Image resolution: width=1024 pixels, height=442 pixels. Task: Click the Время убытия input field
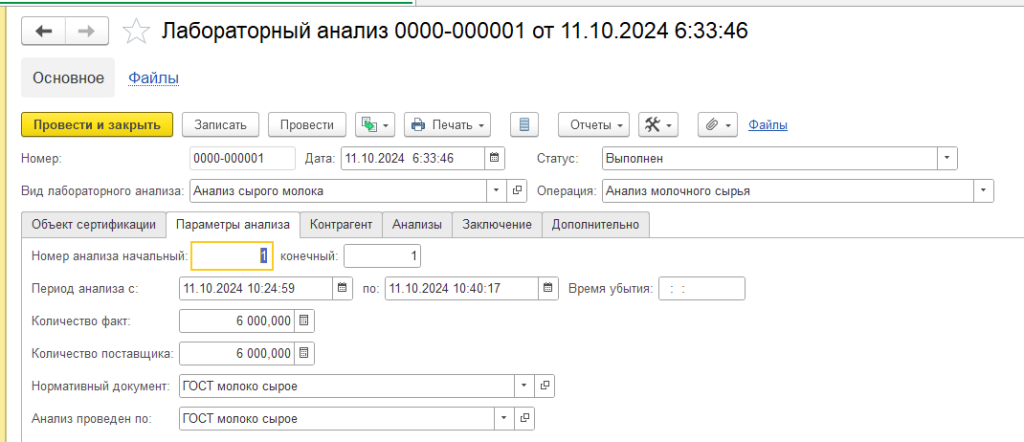[x=701, y=289]
